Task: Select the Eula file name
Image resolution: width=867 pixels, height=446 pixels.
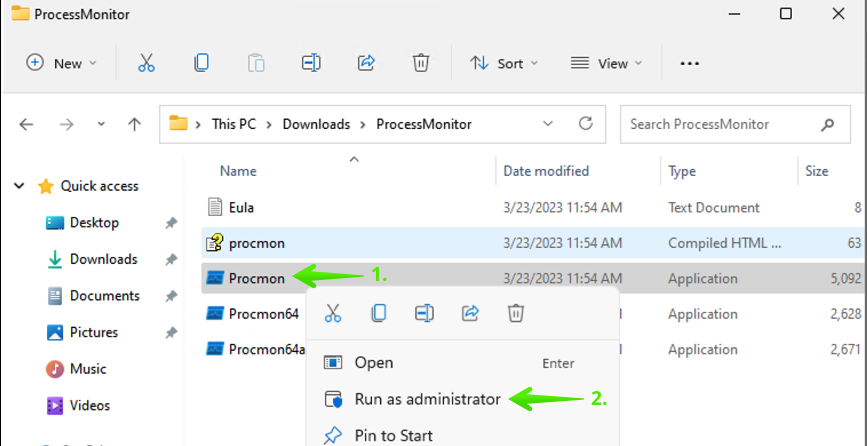Action: coord(241,208)
